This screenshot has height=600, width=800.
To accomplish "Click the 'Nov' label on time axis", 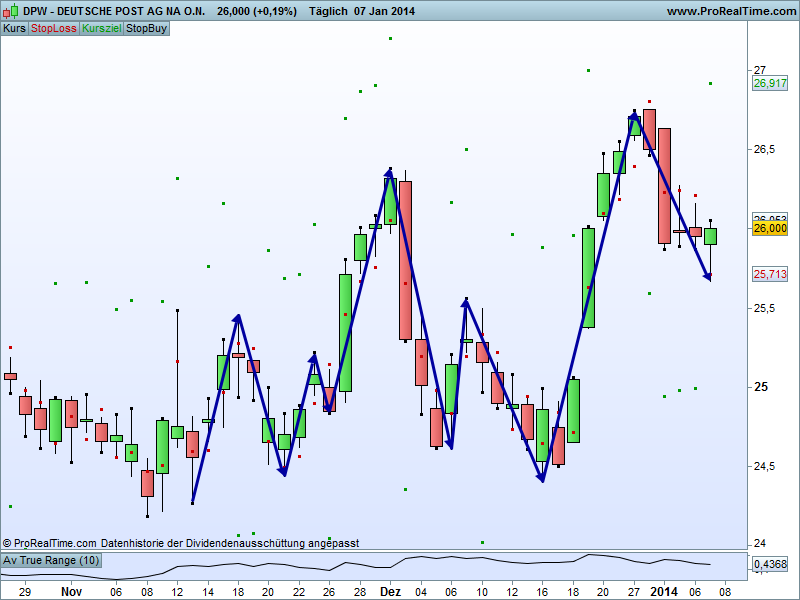I will coord(71,592).
